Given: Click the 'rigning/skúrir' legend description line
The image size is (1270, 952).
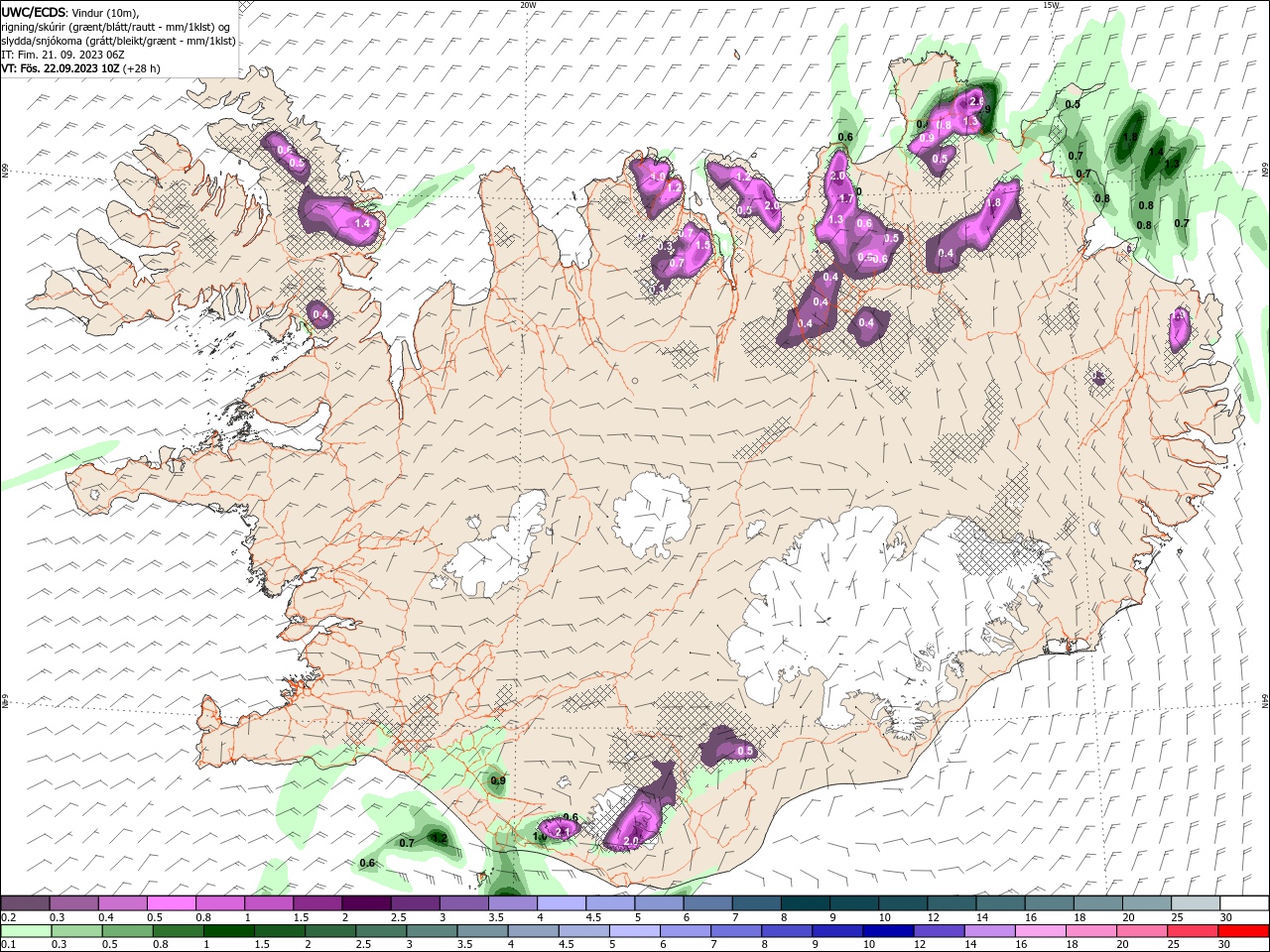Looking at the screenshot, I should 116,27.
